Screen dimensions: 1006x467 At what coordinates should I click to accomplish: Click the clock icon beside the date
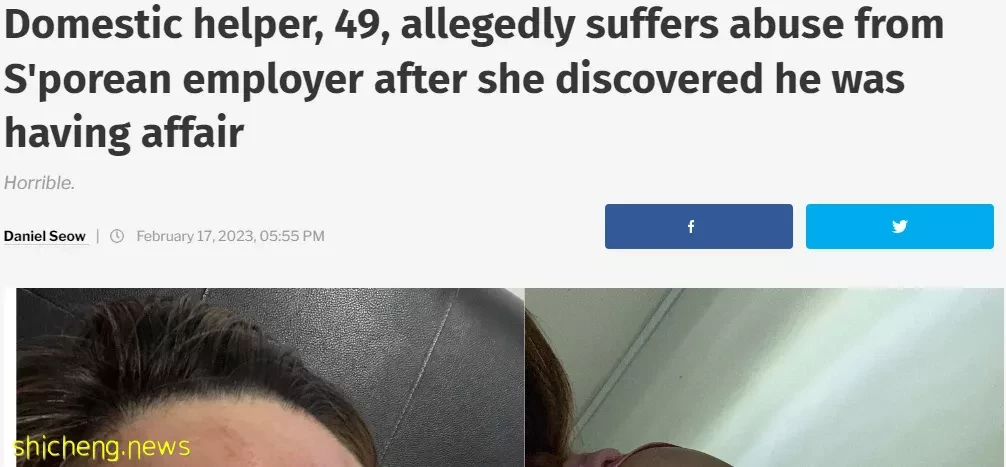pyautogui.click(x=117, y=236)
